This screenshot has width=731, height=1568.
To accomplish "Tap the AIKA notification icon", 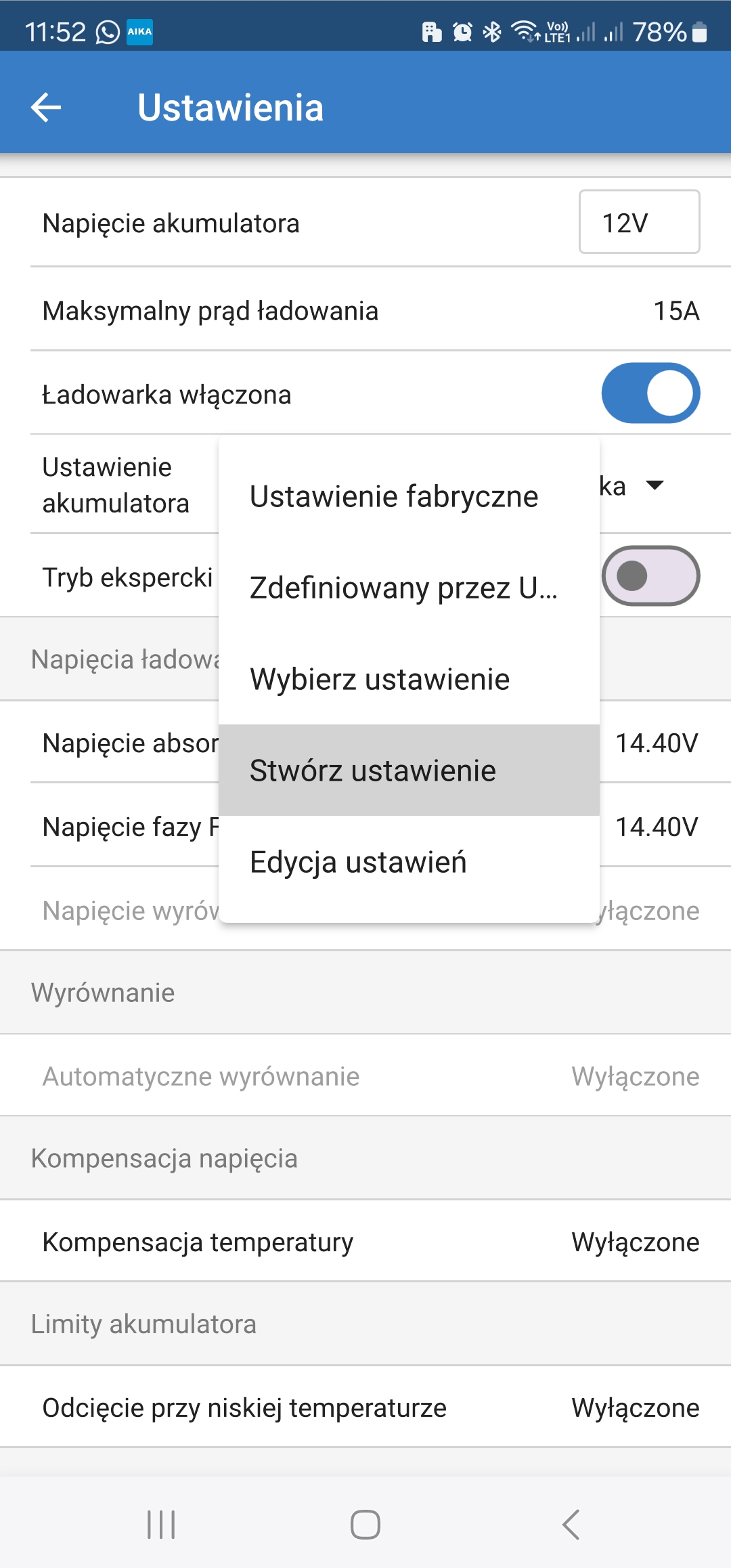I will pos(140,32).
